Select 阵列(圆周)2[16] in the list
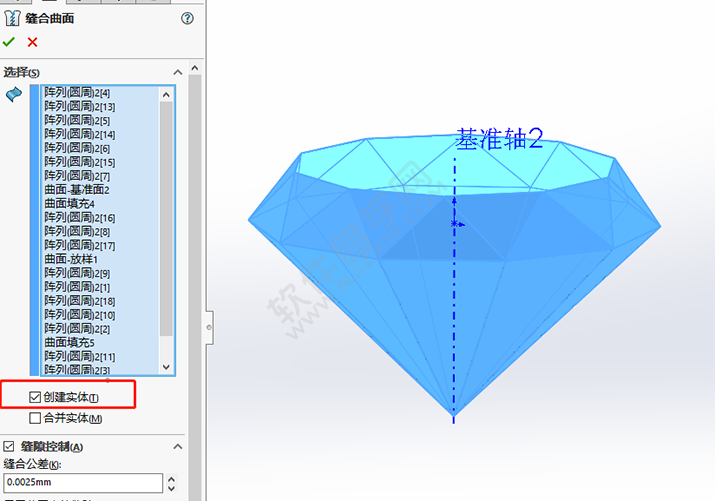Image resolution: width=715 pixels, height=501 pixels. click(x=80, y=217)
